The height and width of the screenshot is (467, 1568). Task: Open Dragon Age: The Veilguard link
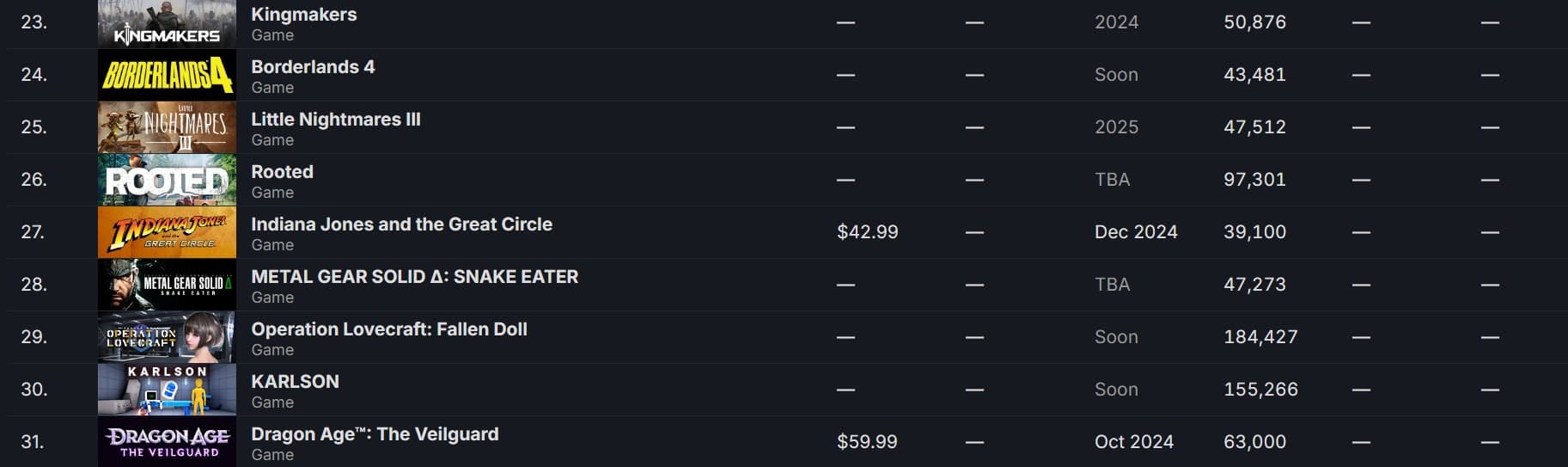[x=375, y=434]
